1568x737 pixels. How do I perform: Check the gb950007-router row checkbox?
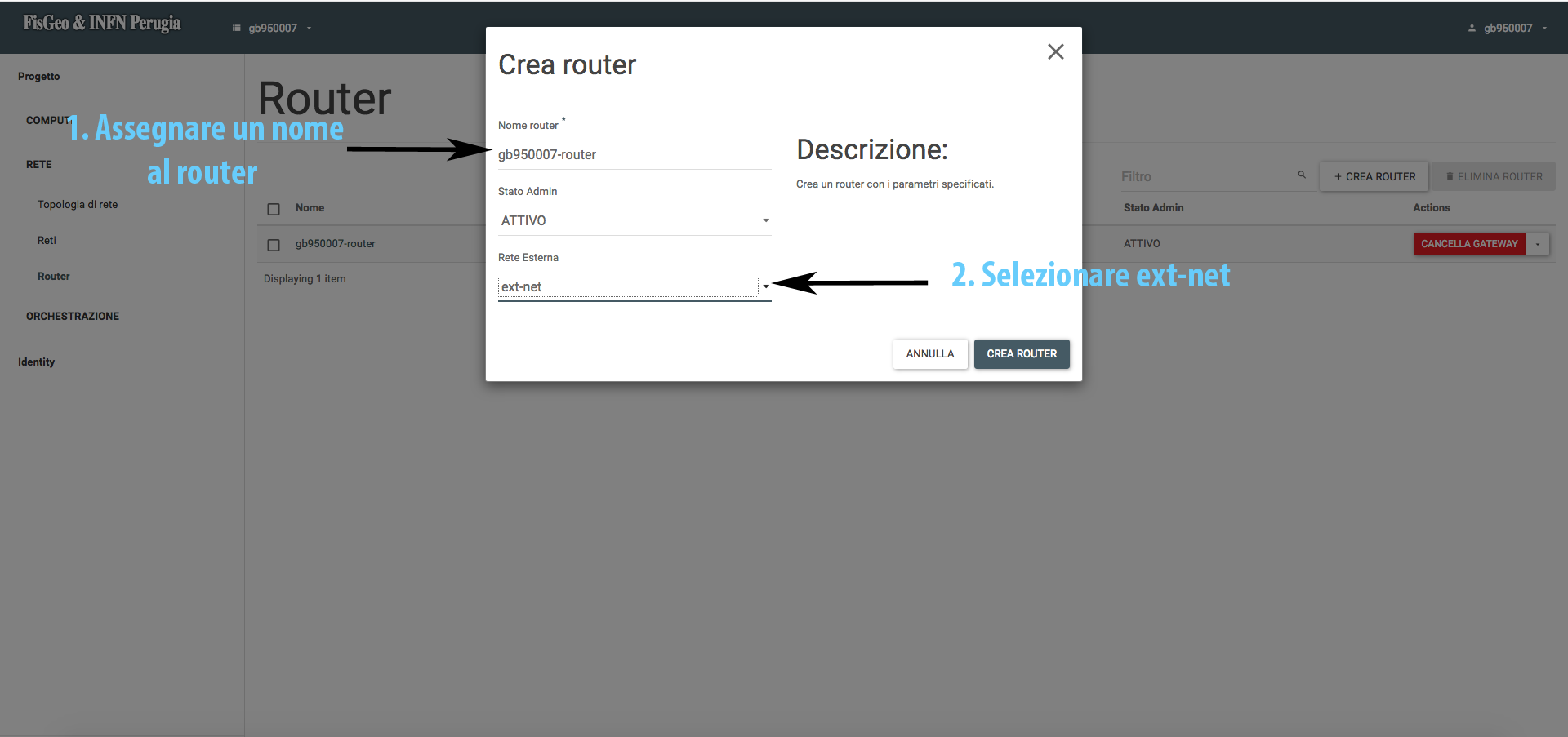[274, 245]
